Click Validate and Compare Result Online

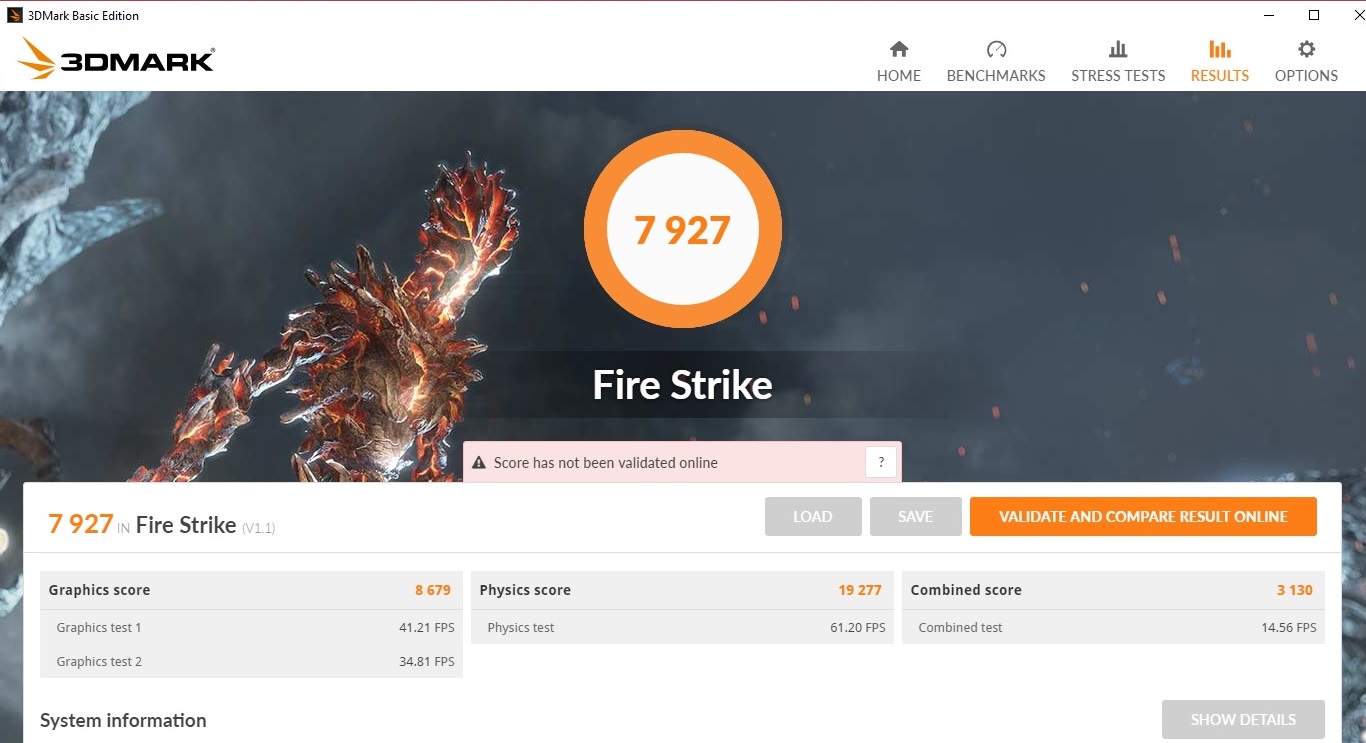(x=1143, y=517)
